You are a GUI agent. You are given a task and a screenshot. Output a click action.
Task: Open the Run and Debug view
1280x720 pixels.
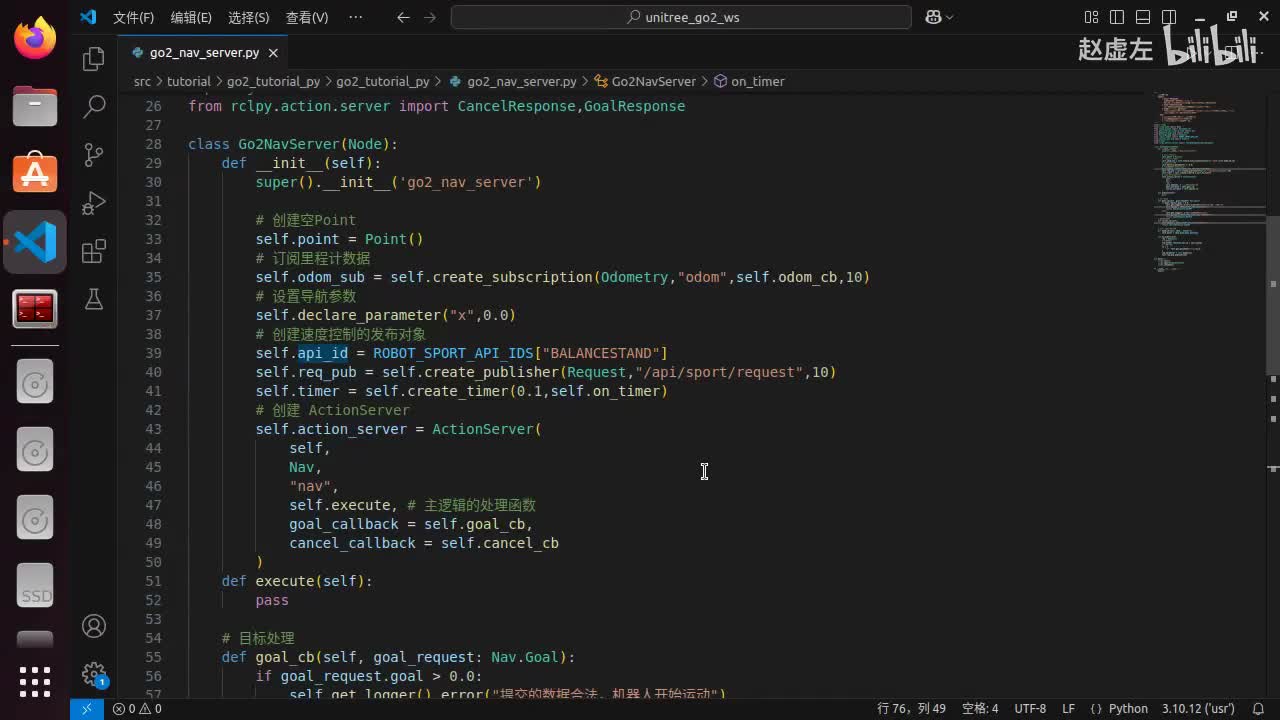(x=94, y=203)
